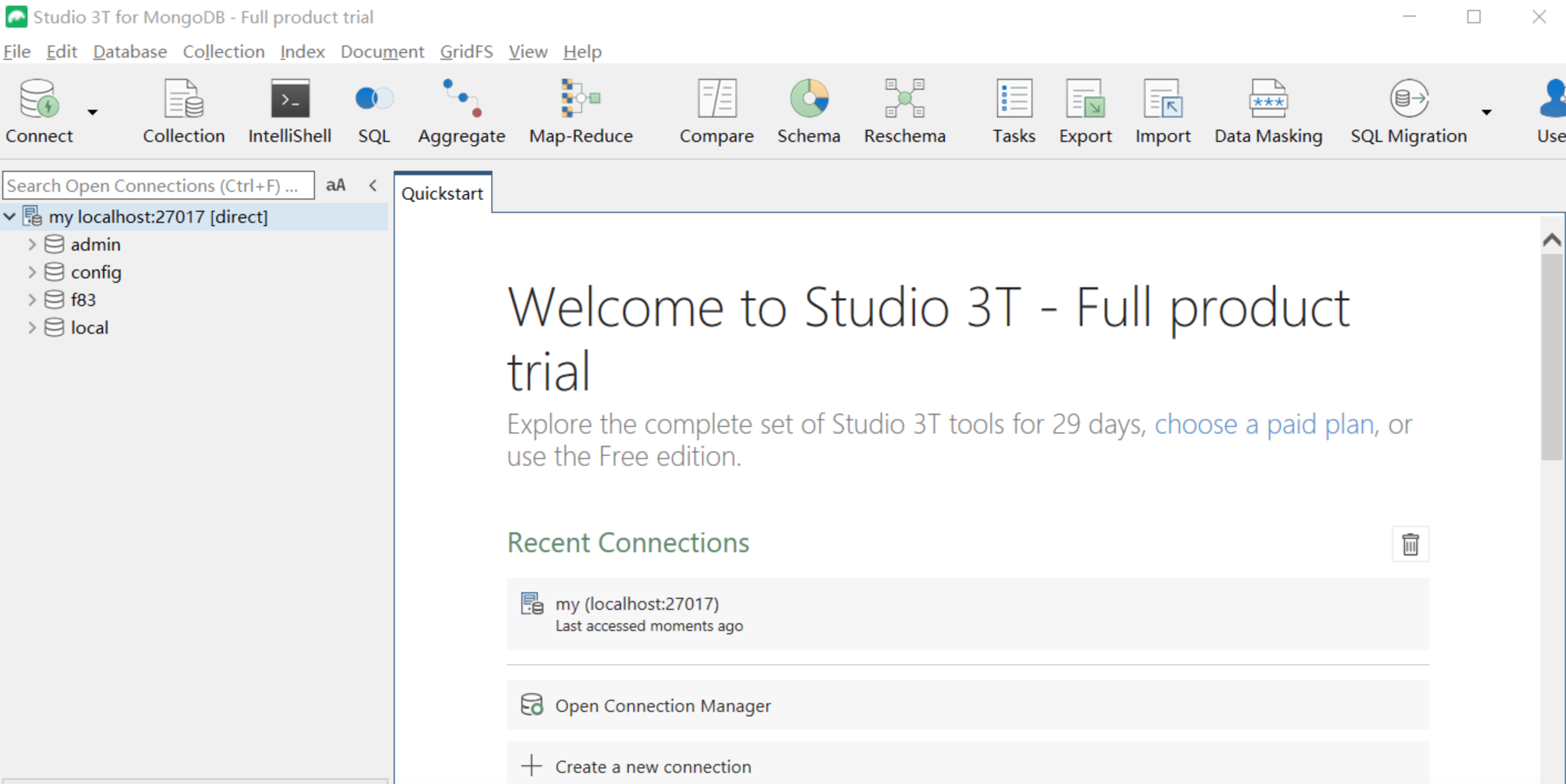Select the f83 database in tree
The image size is (1566, 784).
pos(83,299)
